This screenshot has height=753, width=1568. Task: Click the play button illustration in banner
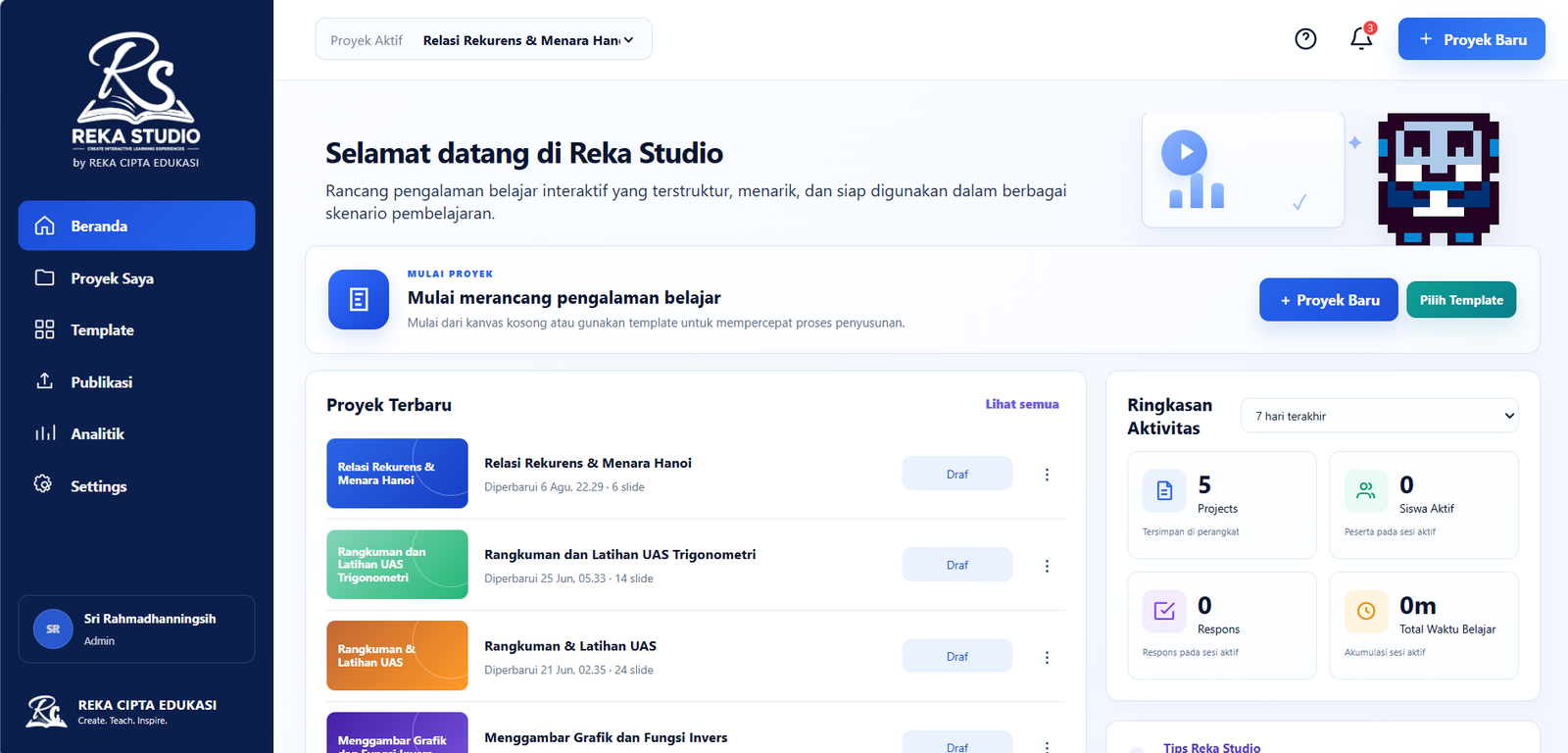[x=1184, y=152]
